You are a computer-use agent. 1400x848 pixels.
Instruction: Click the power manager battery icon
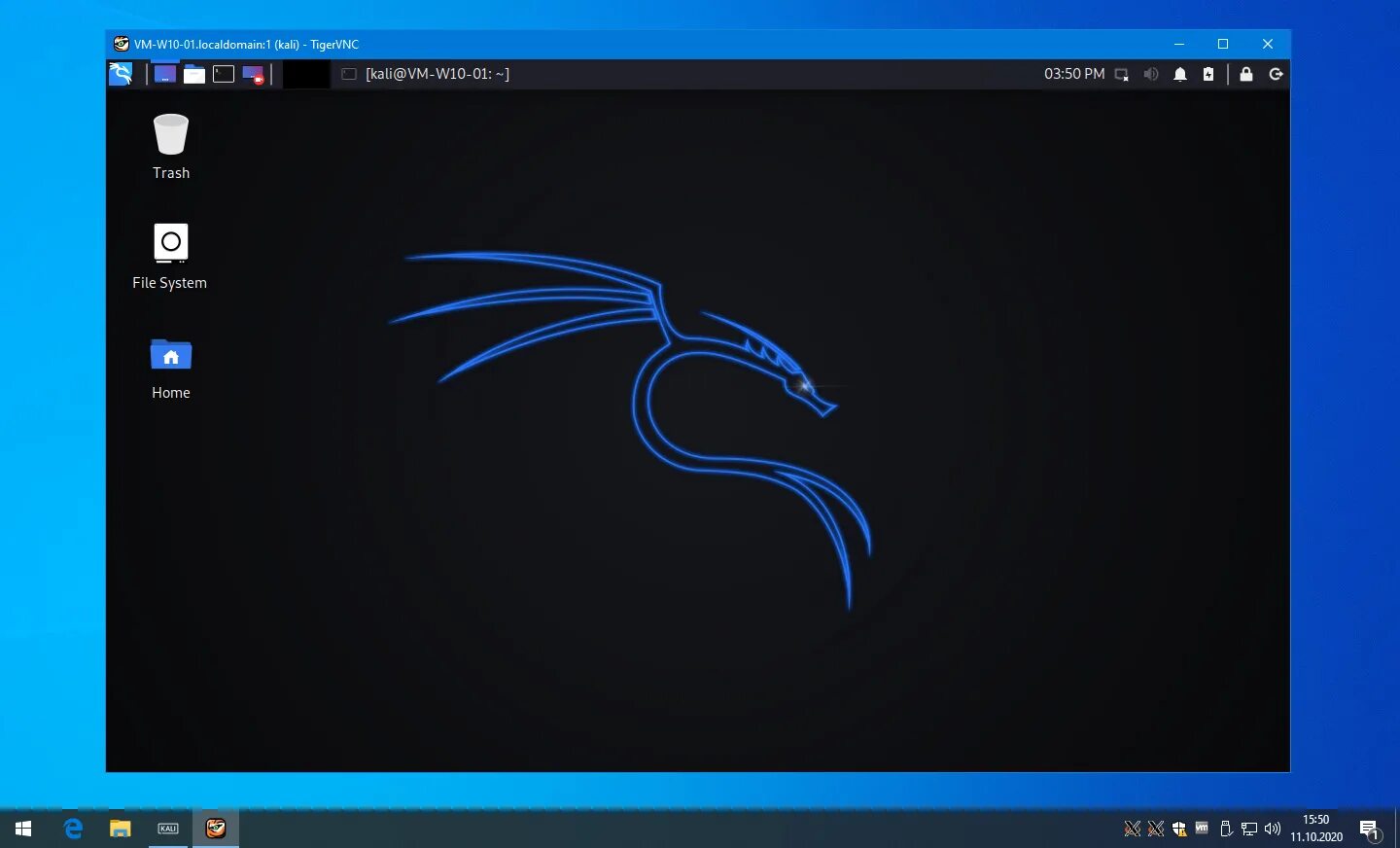[x=1208, y=74]
